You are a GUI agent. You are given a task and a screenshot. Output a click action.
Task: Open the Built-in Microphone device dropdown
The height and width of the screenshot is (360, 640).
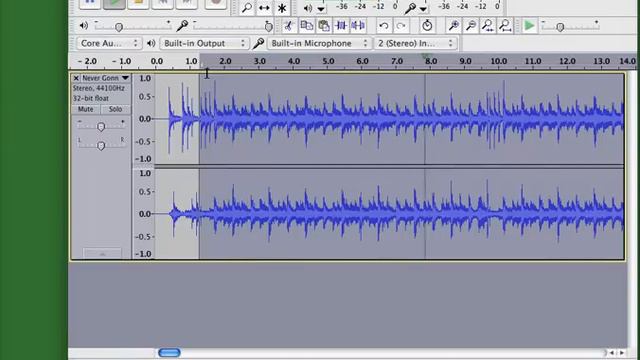pos(319,43)
